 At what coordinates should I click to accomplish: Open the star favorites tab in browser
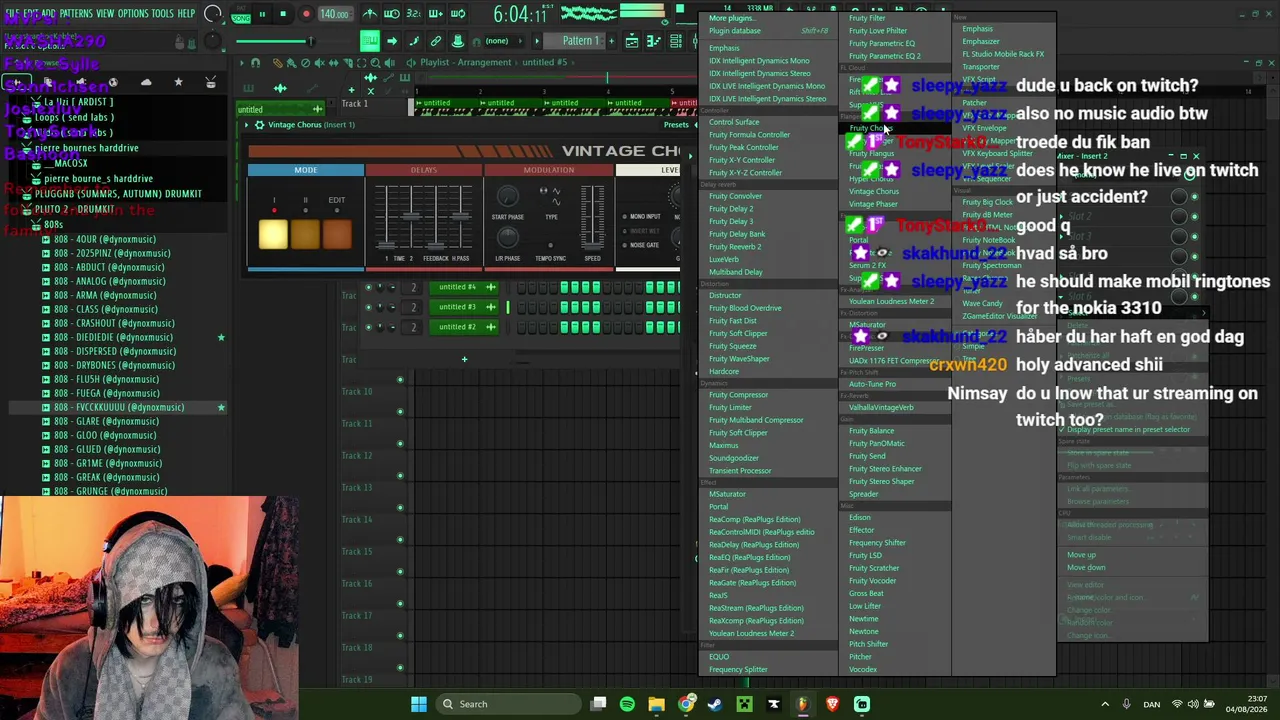(178, 82)
